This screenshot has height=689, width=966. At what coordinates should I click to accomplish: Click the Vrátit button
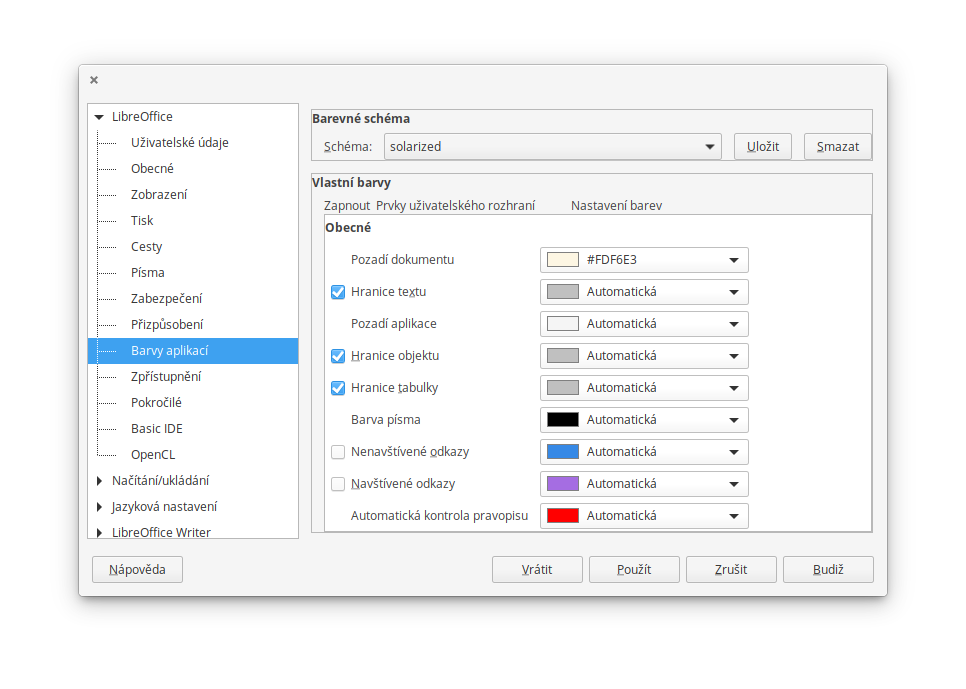(537, 569)
